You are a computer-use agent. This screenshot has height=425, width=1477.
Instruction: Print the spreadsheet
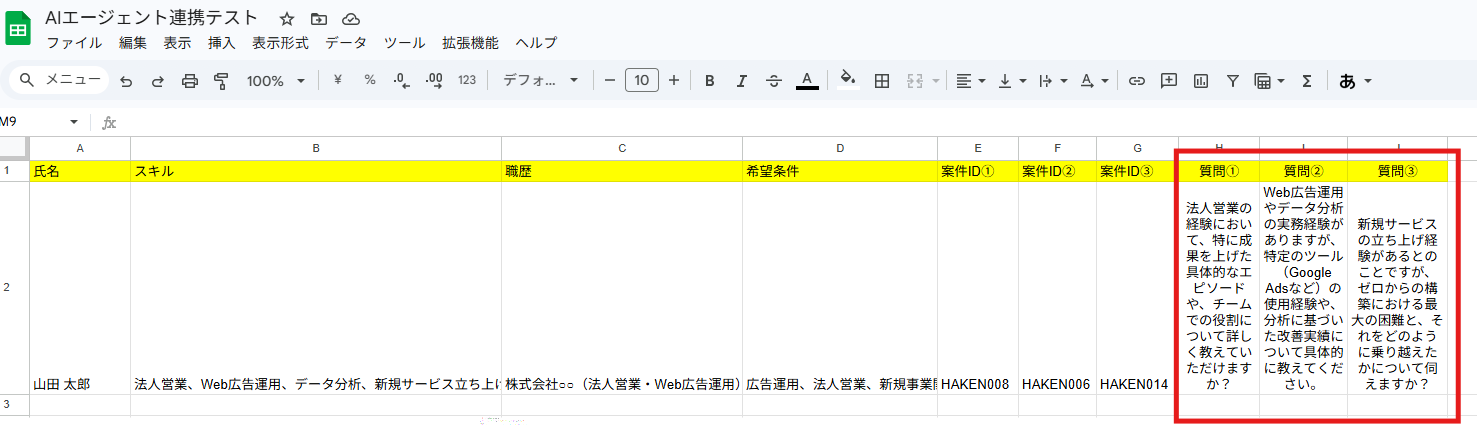point(190,81)
